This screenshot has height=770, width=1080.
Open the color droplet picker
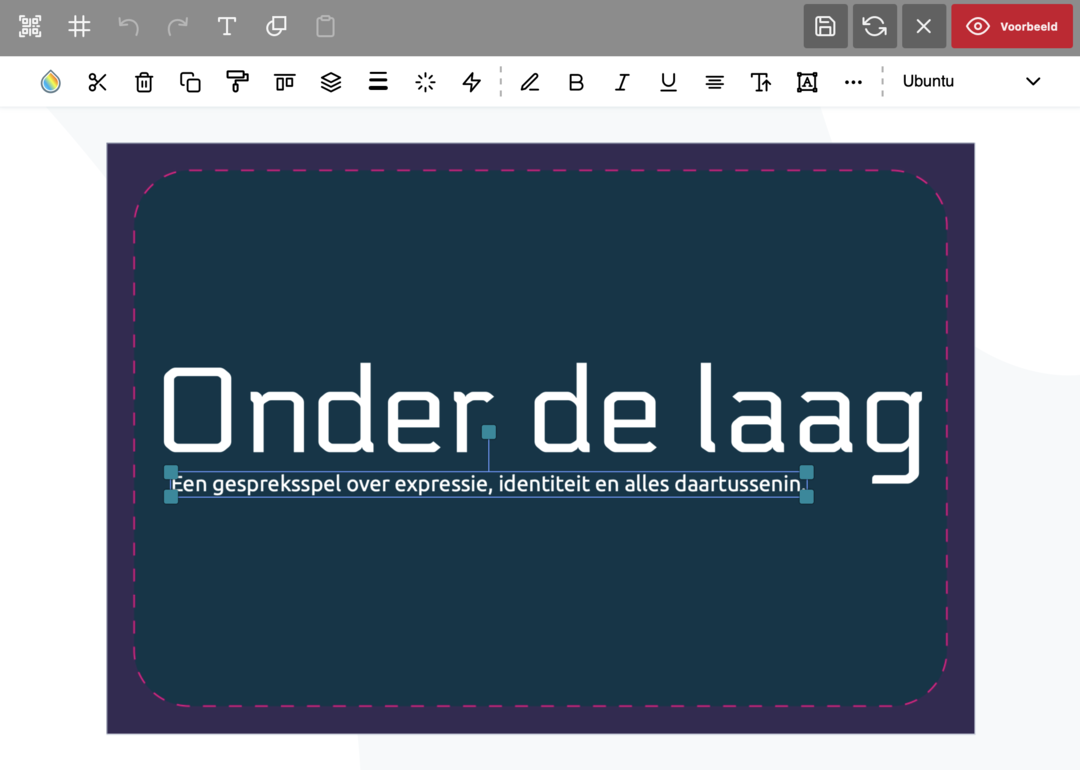(x=50, y=82)
